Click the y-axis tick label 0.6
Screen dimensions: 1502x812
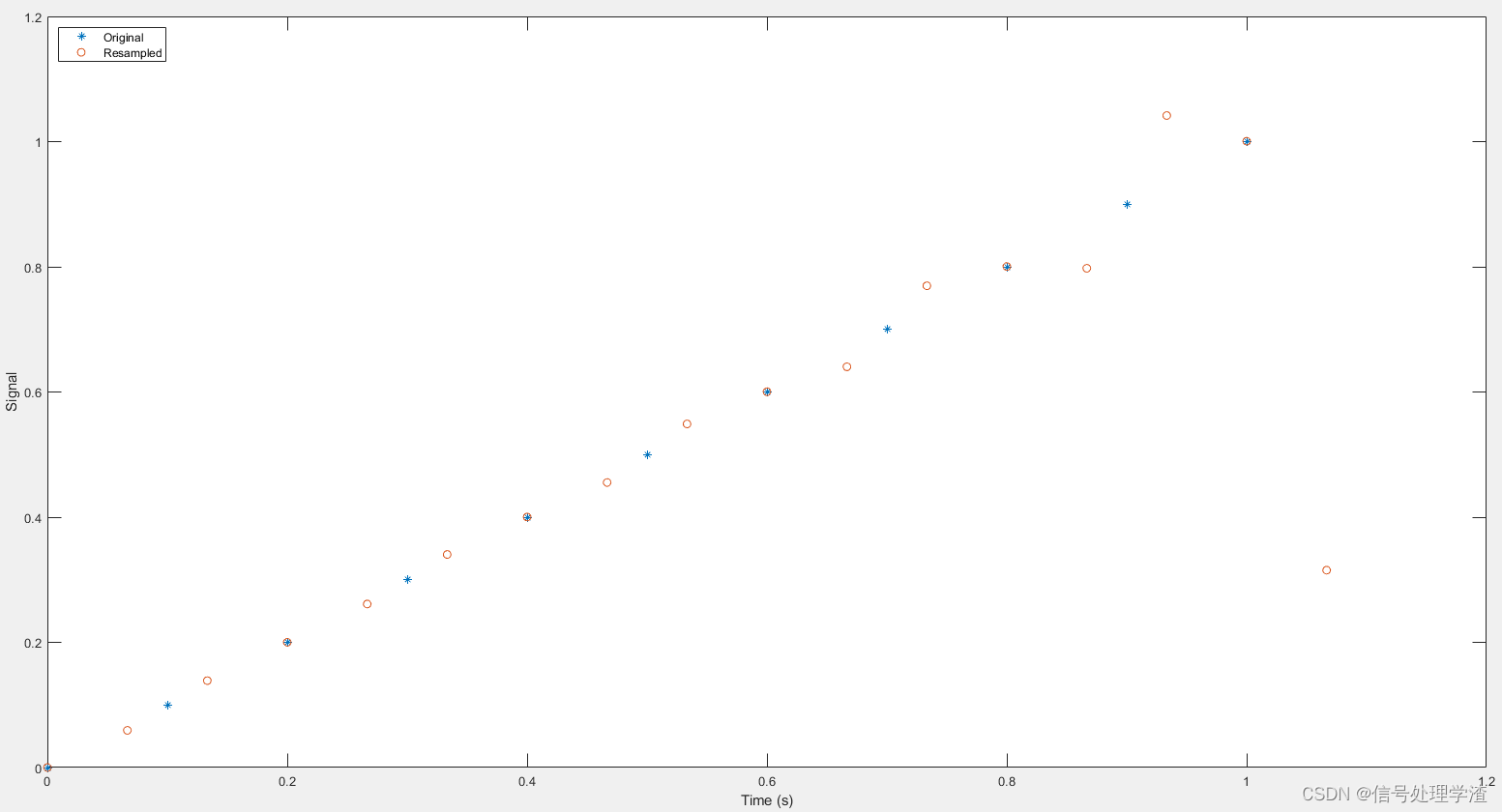click(33, 392)
